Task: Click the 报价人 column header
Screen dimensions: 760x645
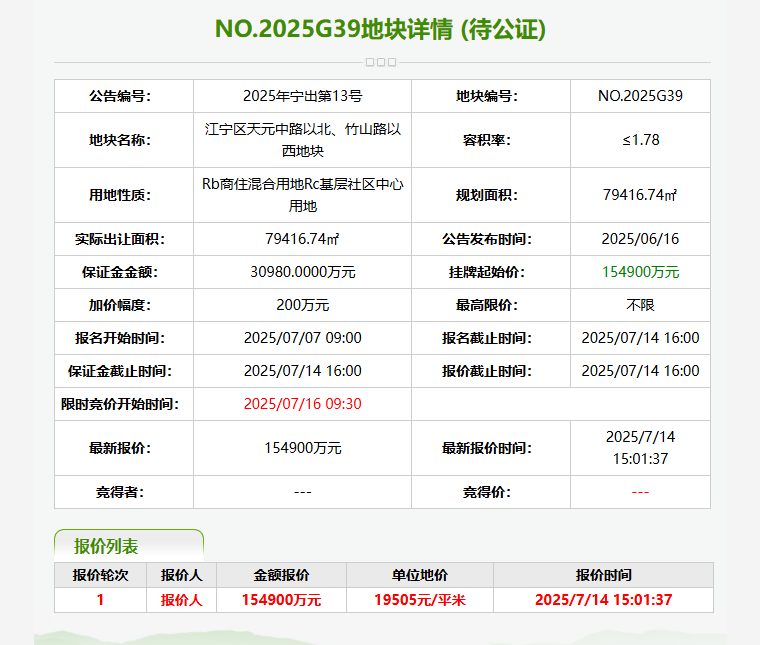Action: click(181, 575)
